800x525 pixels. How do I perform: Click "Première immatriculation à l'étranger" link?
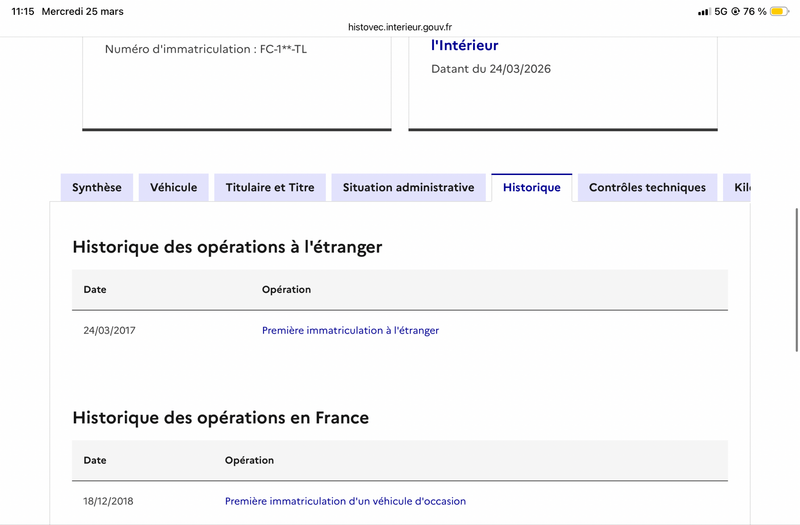350,330
